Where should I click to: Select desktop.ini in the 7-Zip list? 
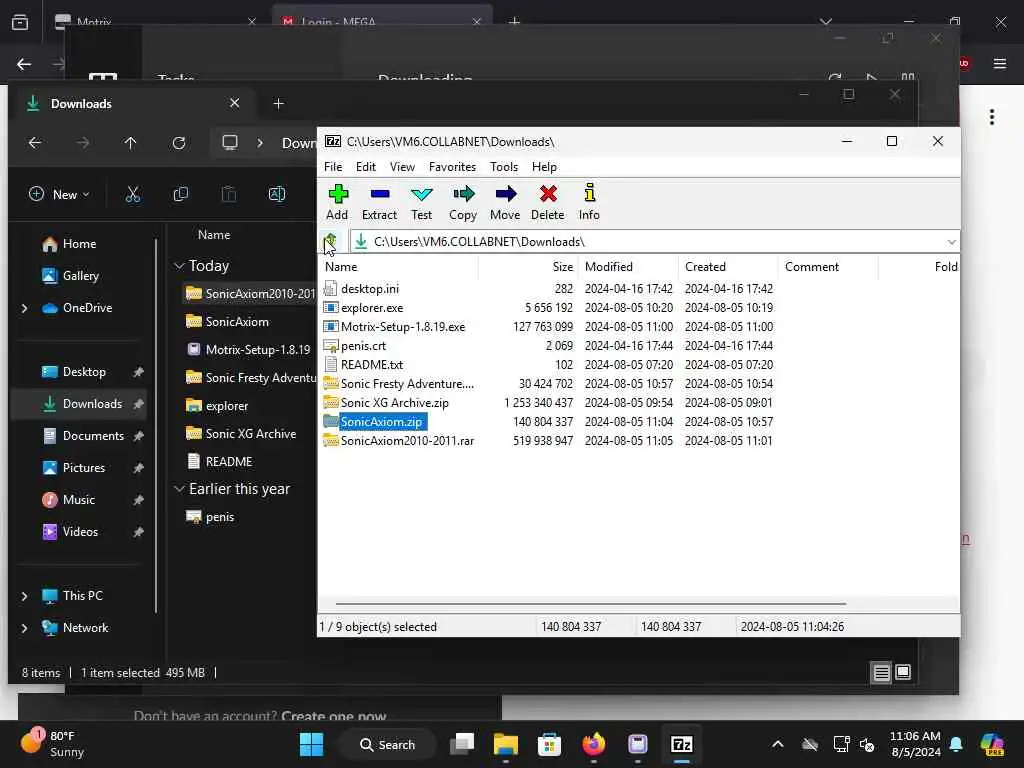click(370, 289)
